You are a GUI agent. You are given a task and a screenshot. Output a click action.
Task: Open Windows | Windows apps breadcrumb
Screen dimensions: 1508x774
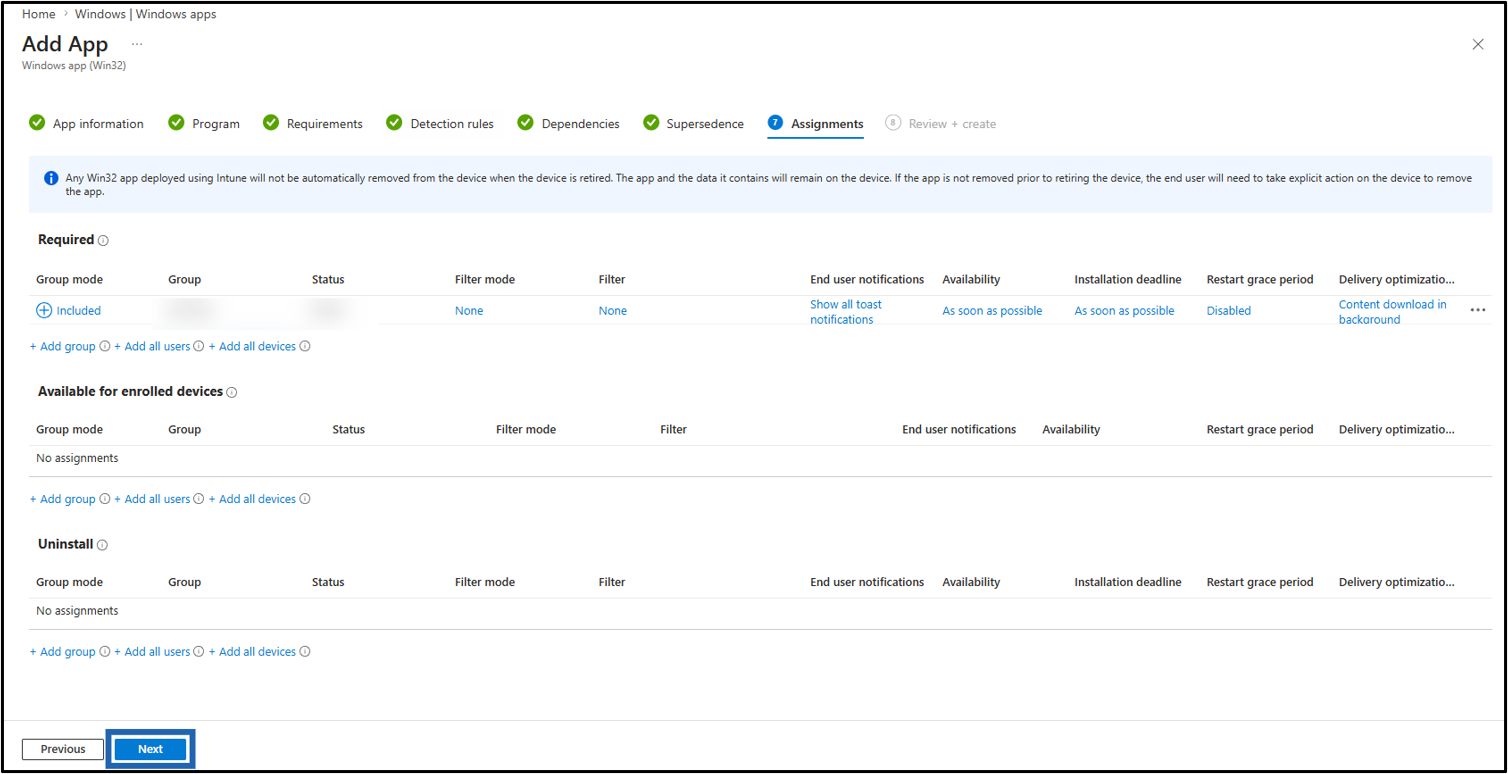click(x=146, y=14)
